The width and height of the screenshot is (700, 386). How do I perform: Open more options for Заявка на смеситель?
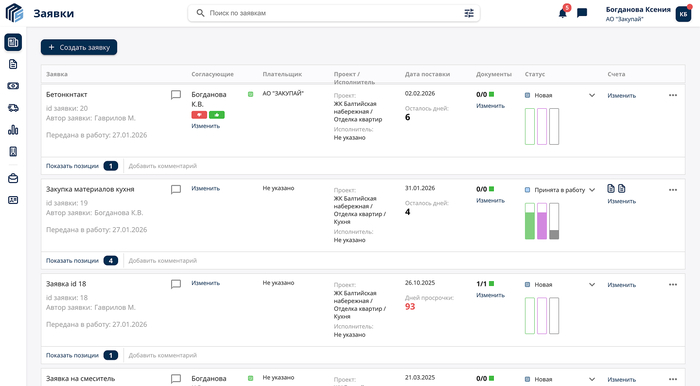click(673, 379)
